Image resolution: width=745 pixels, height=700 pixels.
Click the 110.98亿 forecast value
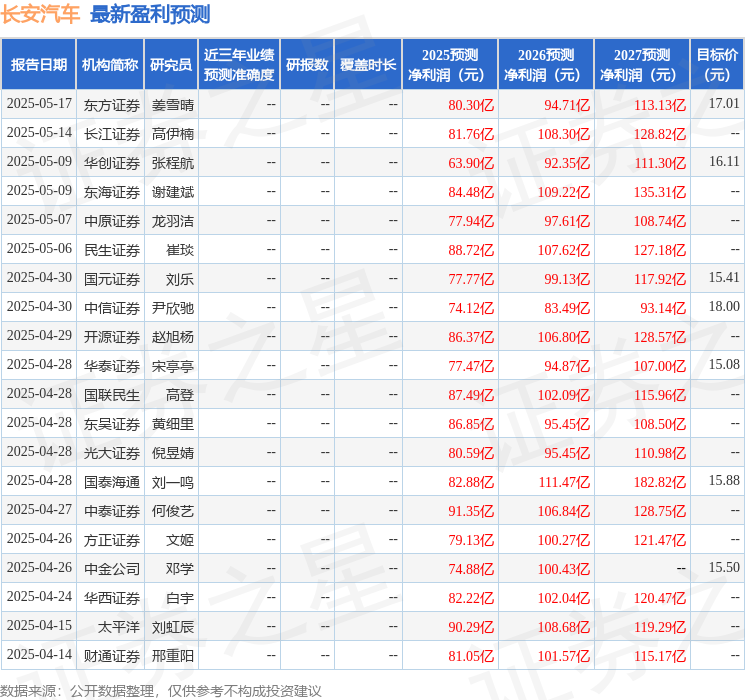[660, 453]
